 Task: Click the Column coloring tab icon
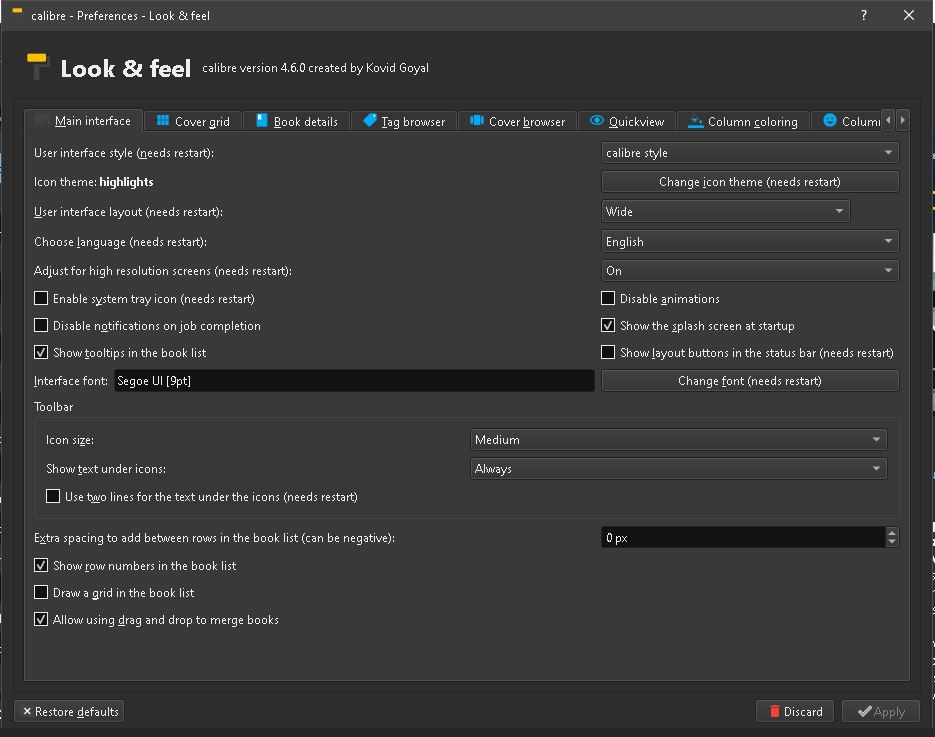(695, 122)
